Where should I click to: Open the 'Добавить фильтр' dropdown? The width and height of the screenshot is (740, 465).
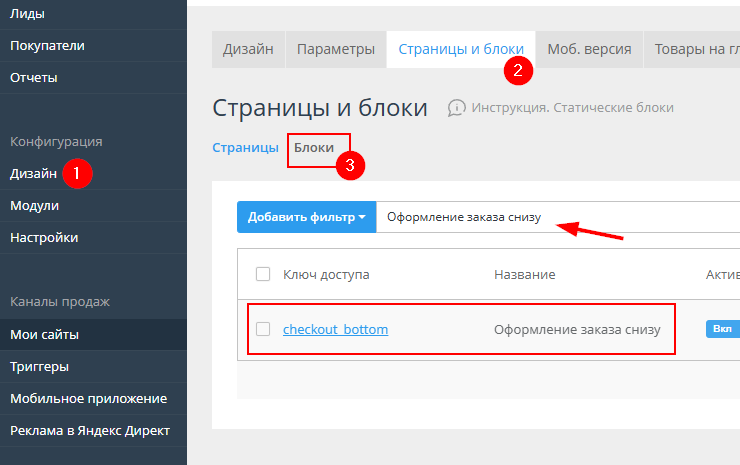pos(306,217)
